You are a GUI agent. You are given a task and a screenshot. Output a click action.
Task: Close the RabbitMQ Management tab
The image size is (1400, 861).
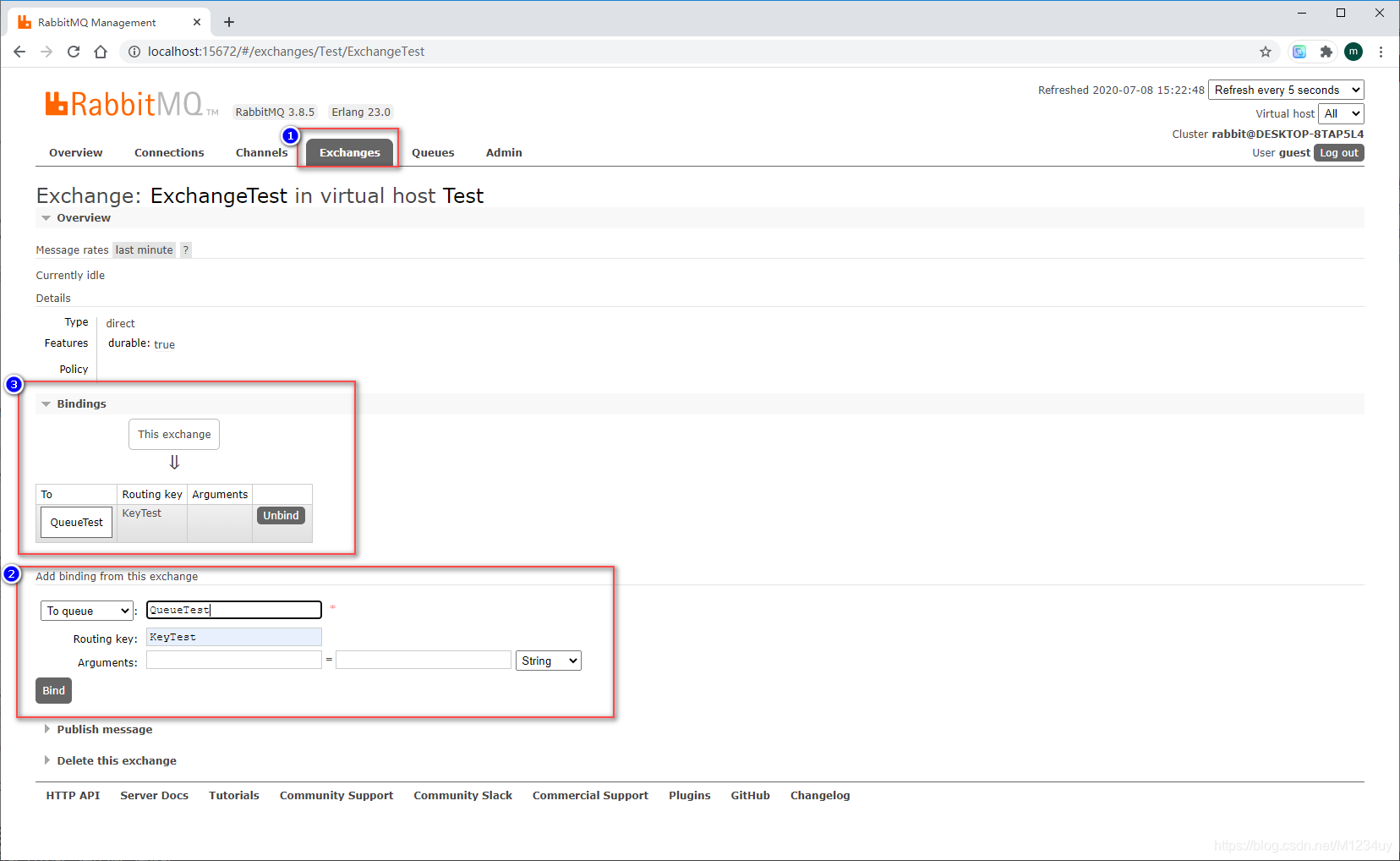pos(197,22)
